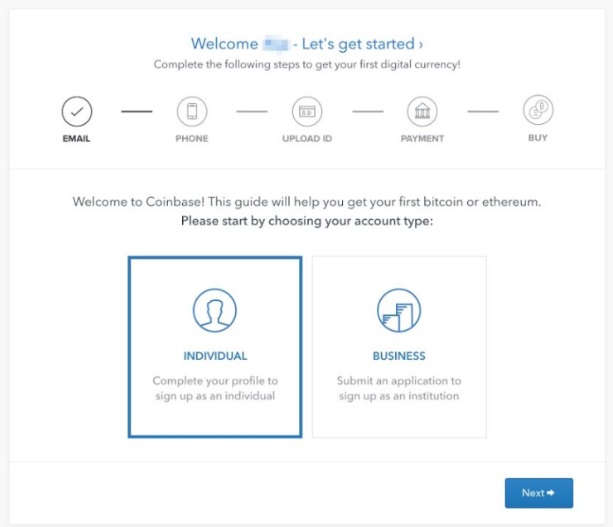Click the Individual person silhouette icon

[x=215, y=310]
